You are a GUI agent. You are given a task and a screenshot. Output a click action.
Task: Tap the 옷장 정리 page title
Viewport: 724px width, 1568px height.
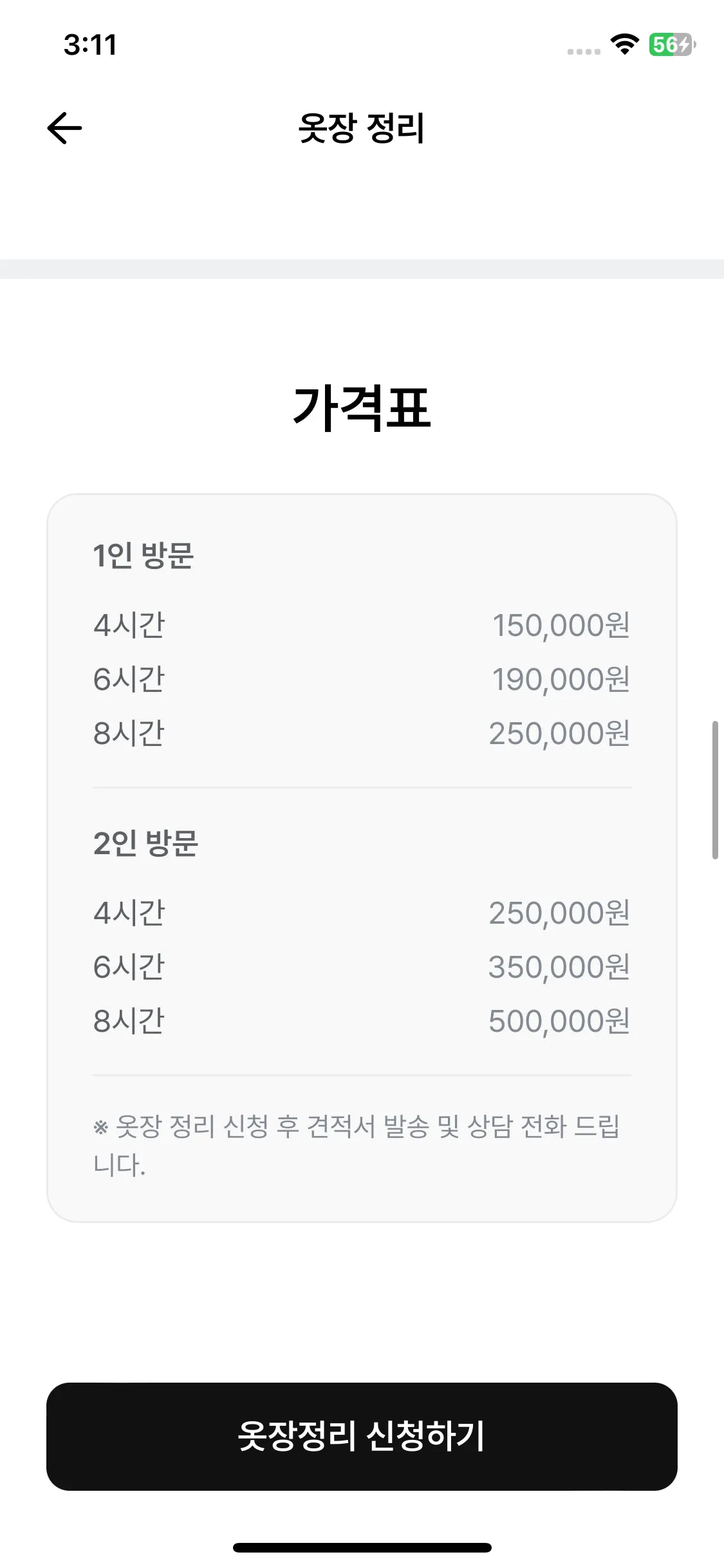click(x=361, y=127)
